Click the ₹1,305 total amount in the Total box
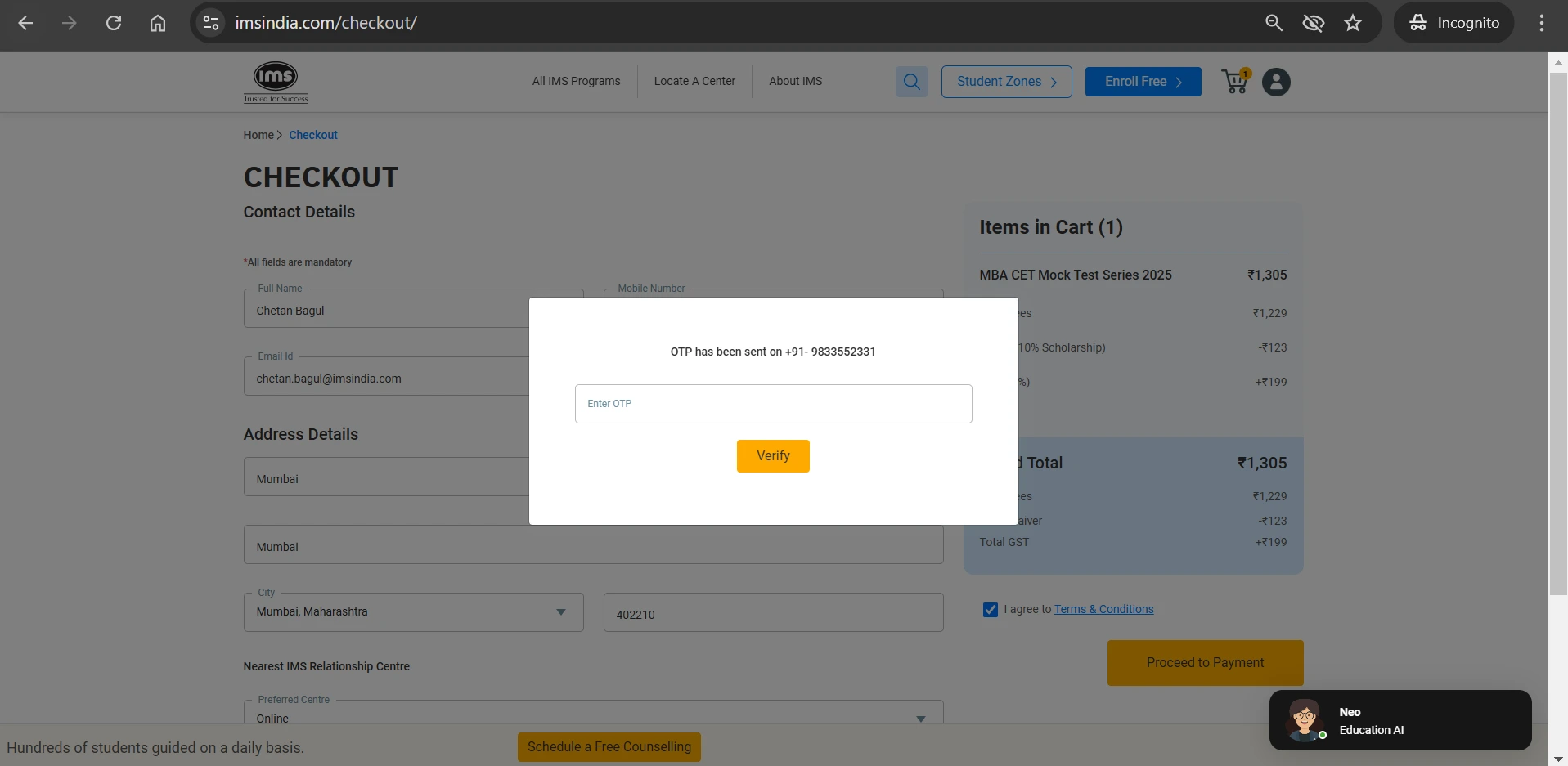1568x766 pixels. (1262, 463)
